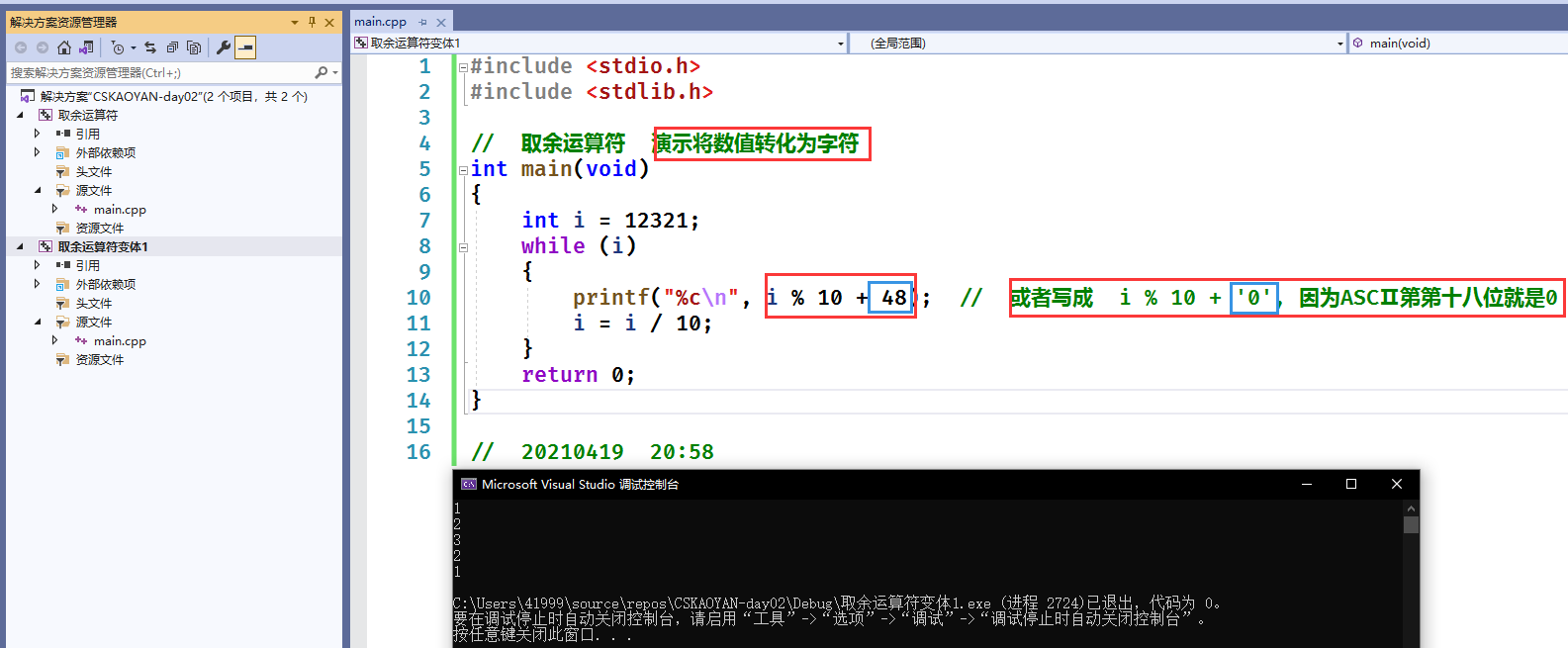Image resolution: width=1568 pixels, height=648 pixels.
Task: Select 头文件 folder under project 取余运算符
Action: pos(93,171)
